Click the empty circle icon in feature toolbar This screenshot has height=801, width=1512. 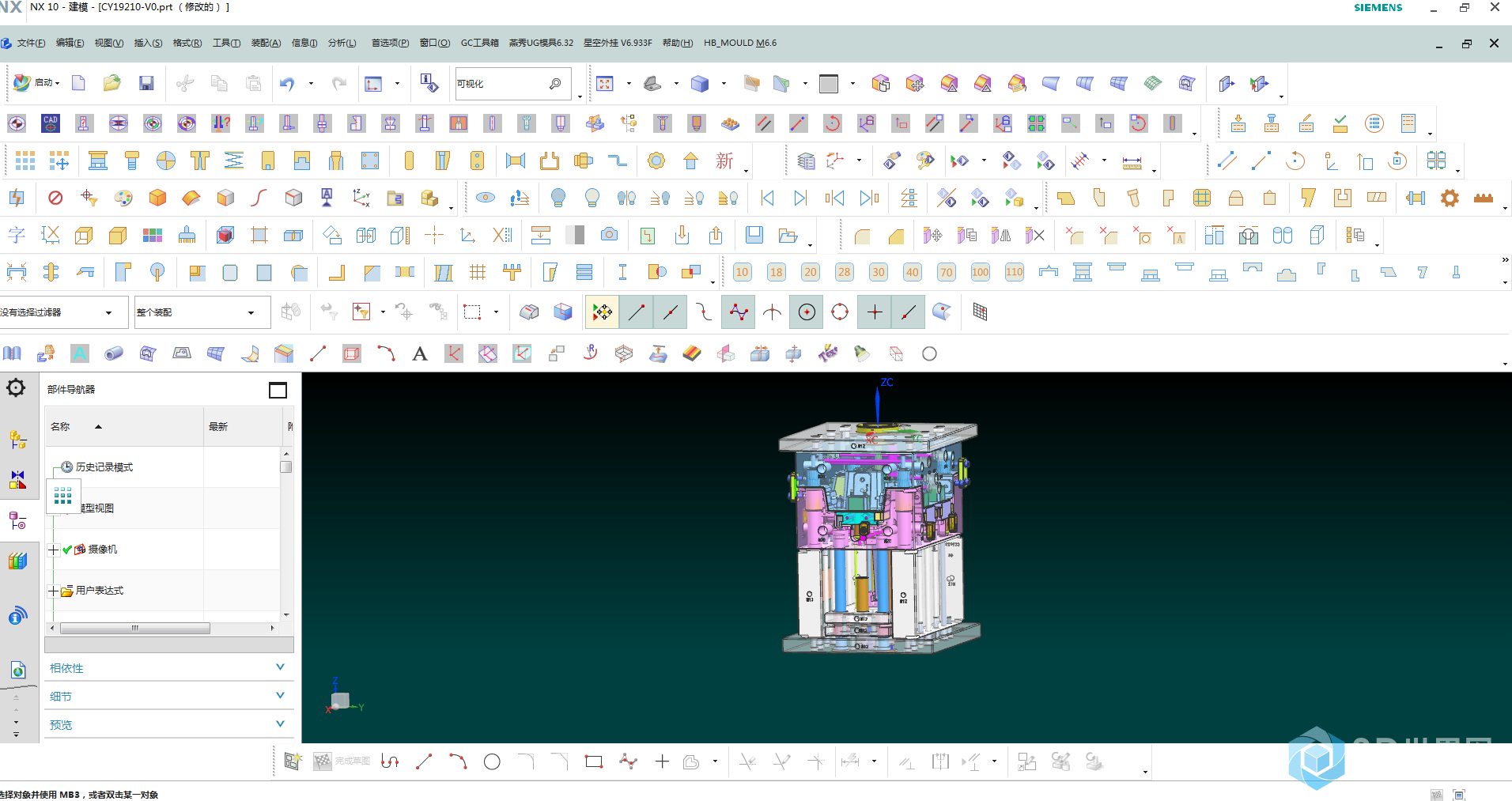pos(929,353)
